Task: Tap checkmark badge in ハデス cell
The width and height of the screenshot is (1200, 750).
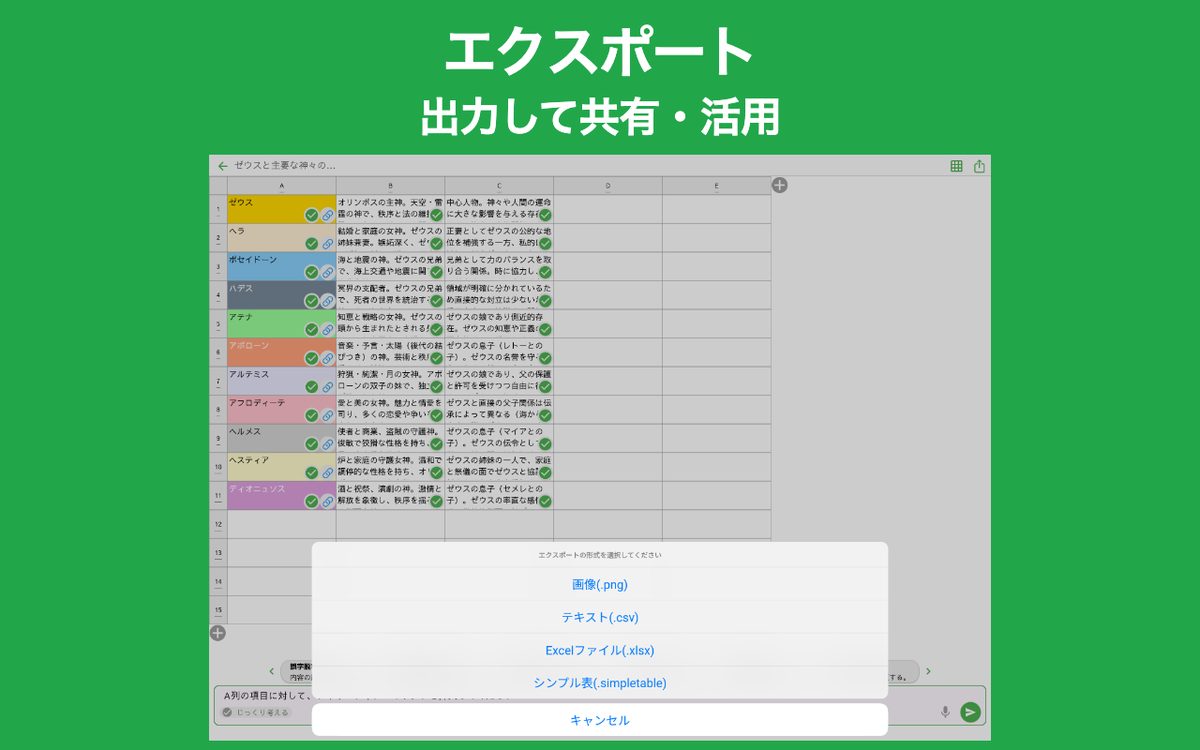Action: click(x=311, y=300)
